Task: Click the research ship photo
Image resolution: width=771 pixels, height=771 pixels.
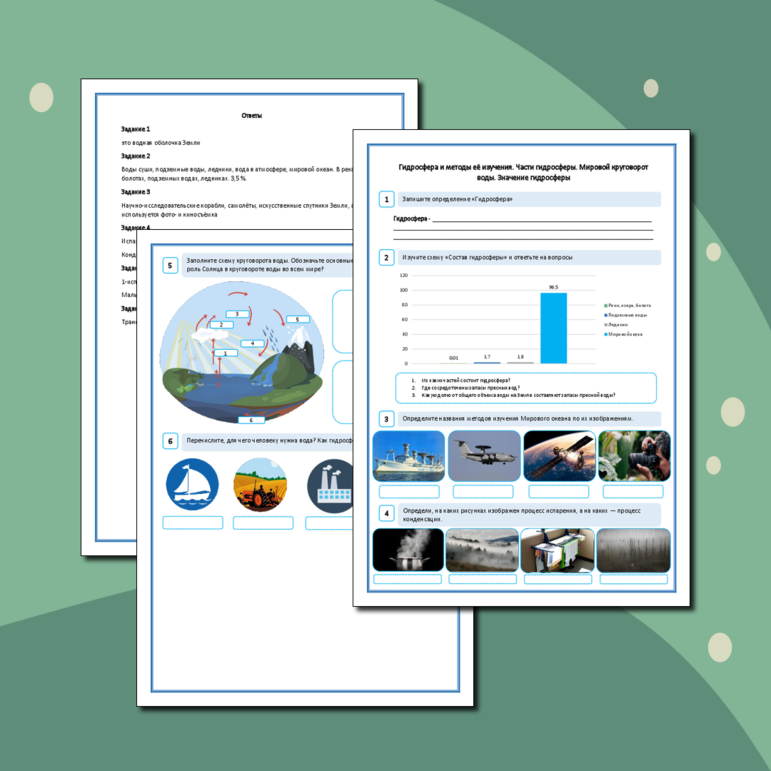Action: point(408,456)
